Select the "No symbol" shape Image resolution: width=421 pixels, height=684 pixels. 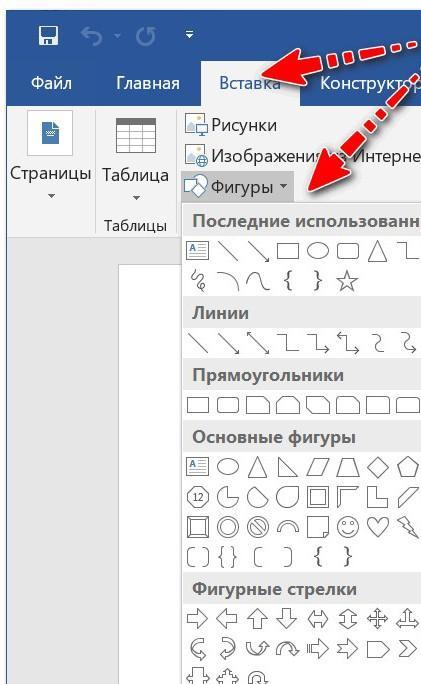[258, 527]
